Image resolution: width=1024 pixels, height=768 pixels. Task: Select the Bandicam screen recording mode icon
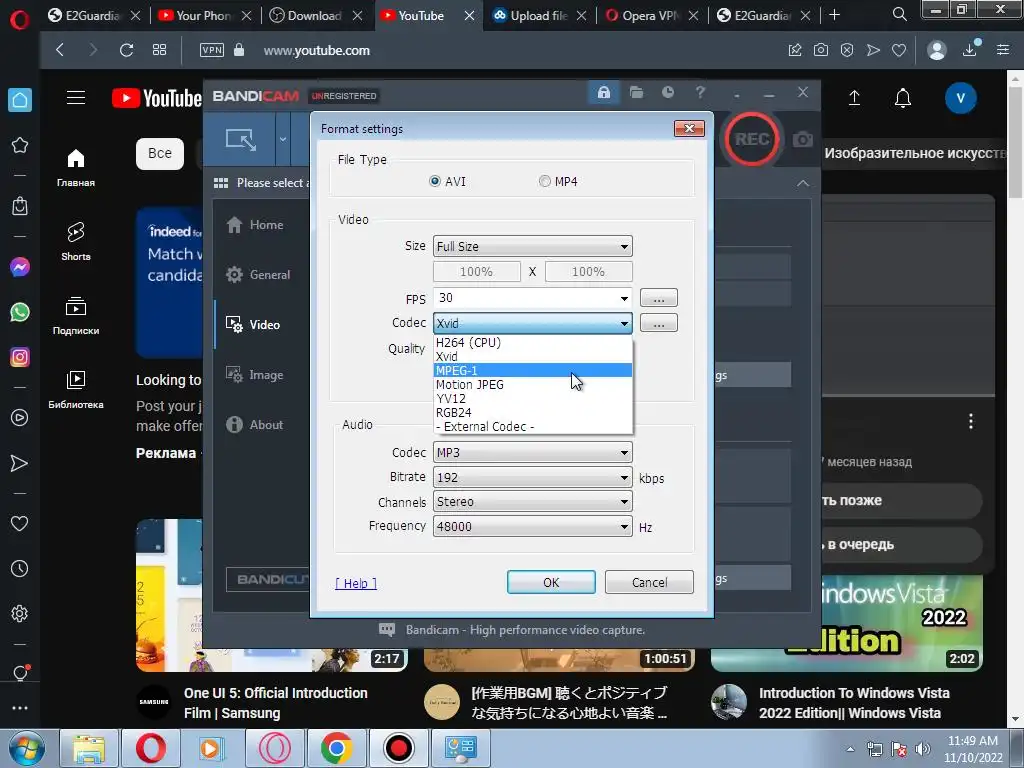pos(241,139)
